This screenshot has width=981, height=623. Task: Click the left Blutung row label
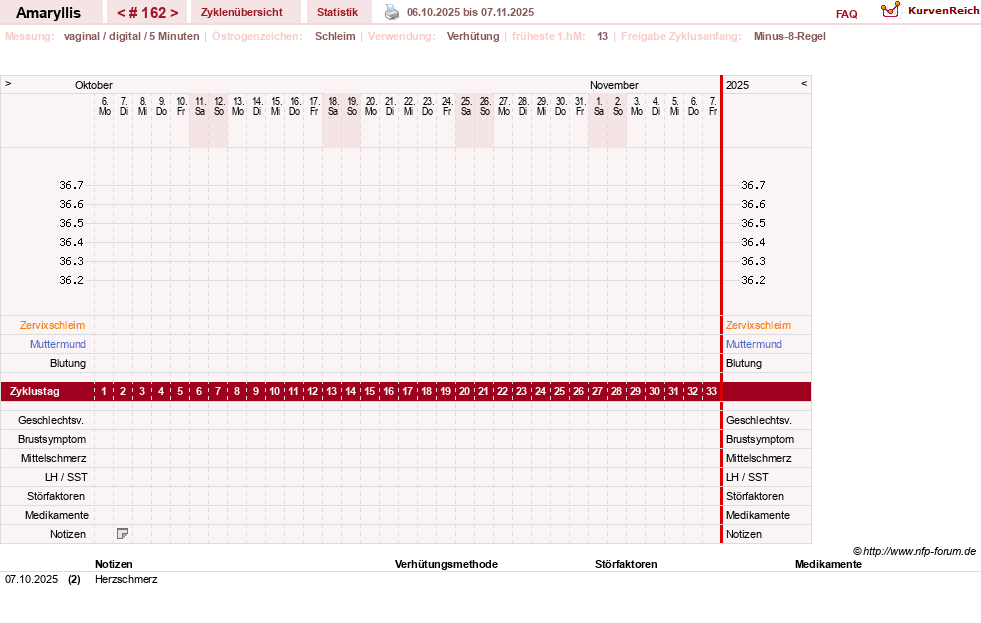(x=68, y=363)
